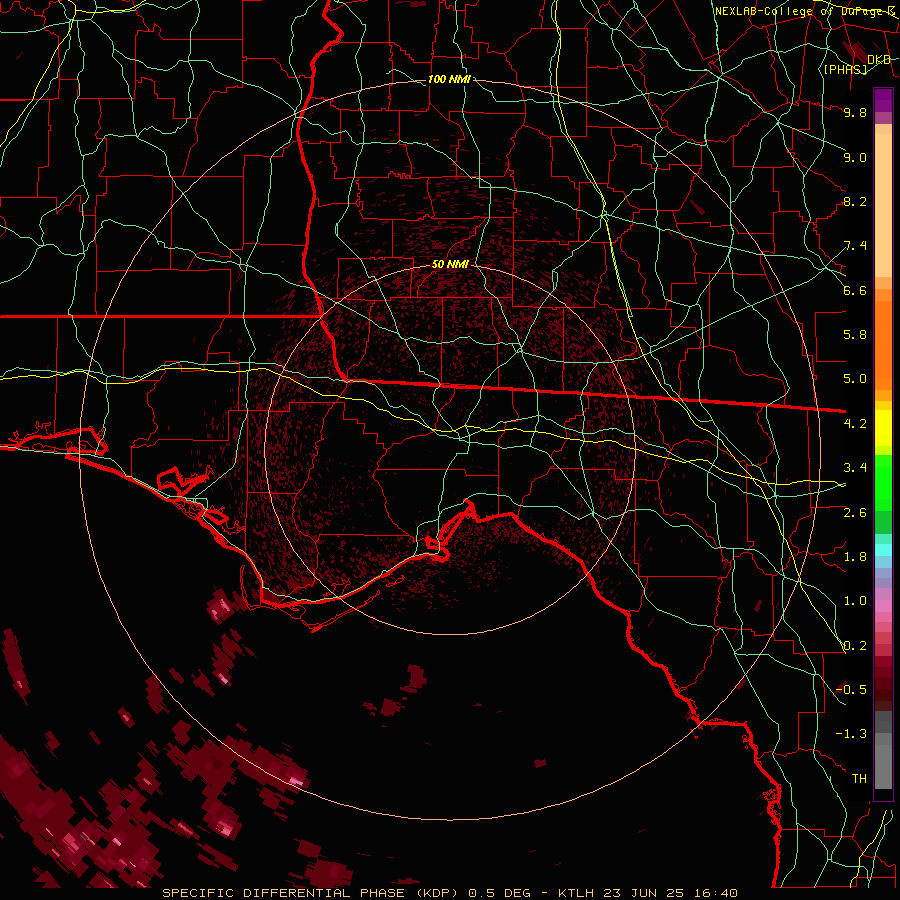The height and width of the screenshot is (900, 900).
Task: Click the 9.0 value on the scale
Action: tap(855, 157)
